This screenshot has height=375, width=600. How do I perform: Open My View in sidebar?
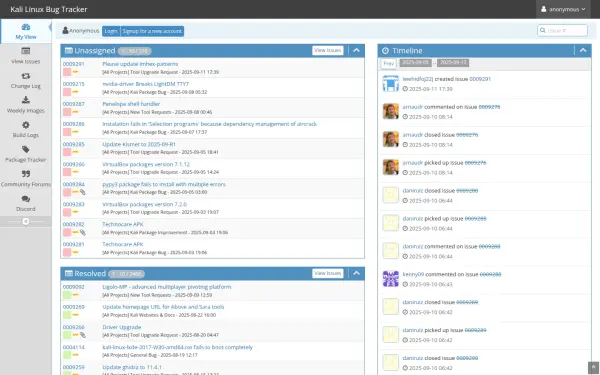click(x=26, y=31)
